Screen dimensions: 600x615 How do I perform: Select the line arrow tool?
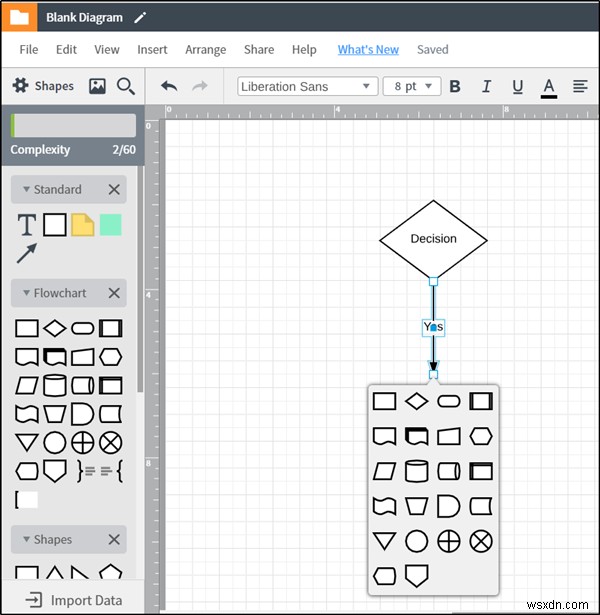27,253
